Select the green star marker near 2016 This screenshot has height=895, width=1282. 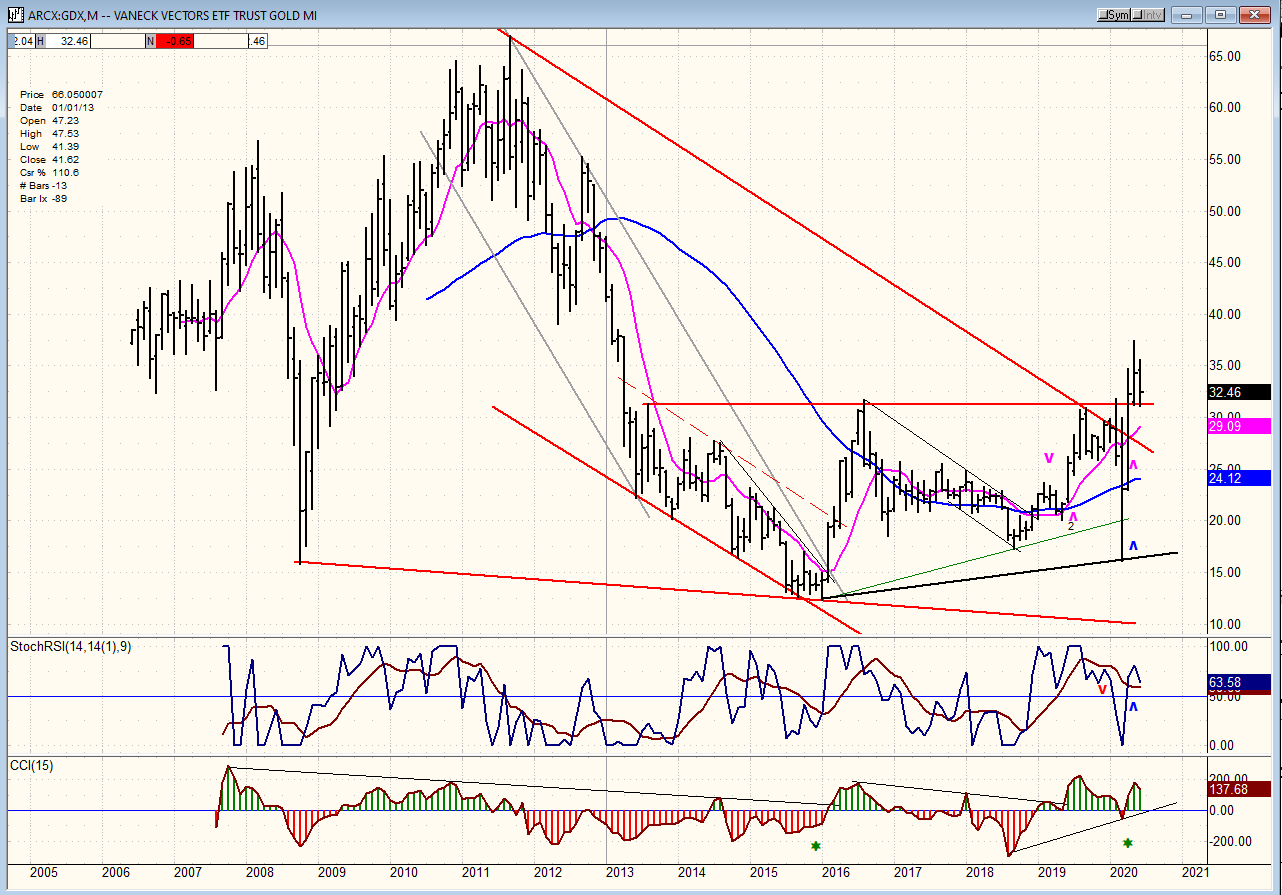tap(816, 846)
